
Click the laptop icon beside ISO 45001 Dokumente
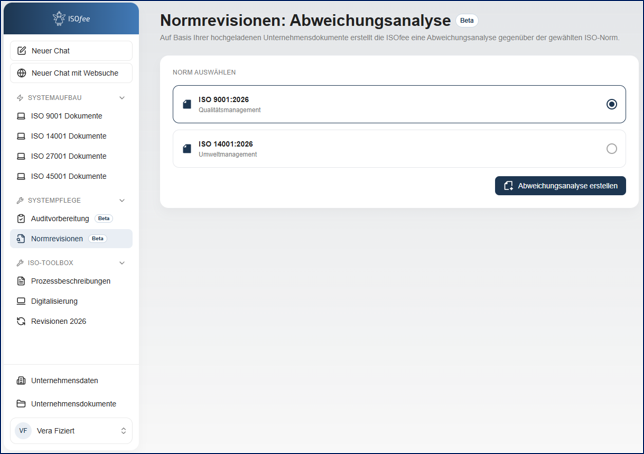point(21,176)
